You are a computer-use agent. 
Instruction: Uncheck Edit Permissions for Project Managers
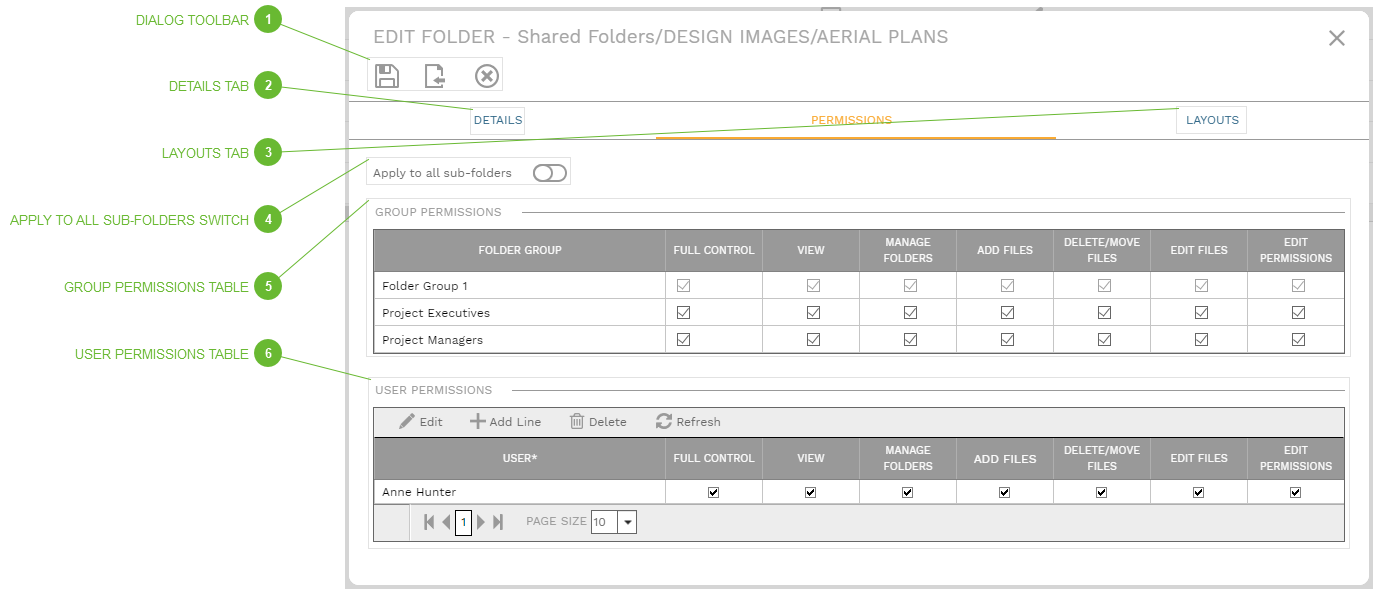coord(1298,340)
